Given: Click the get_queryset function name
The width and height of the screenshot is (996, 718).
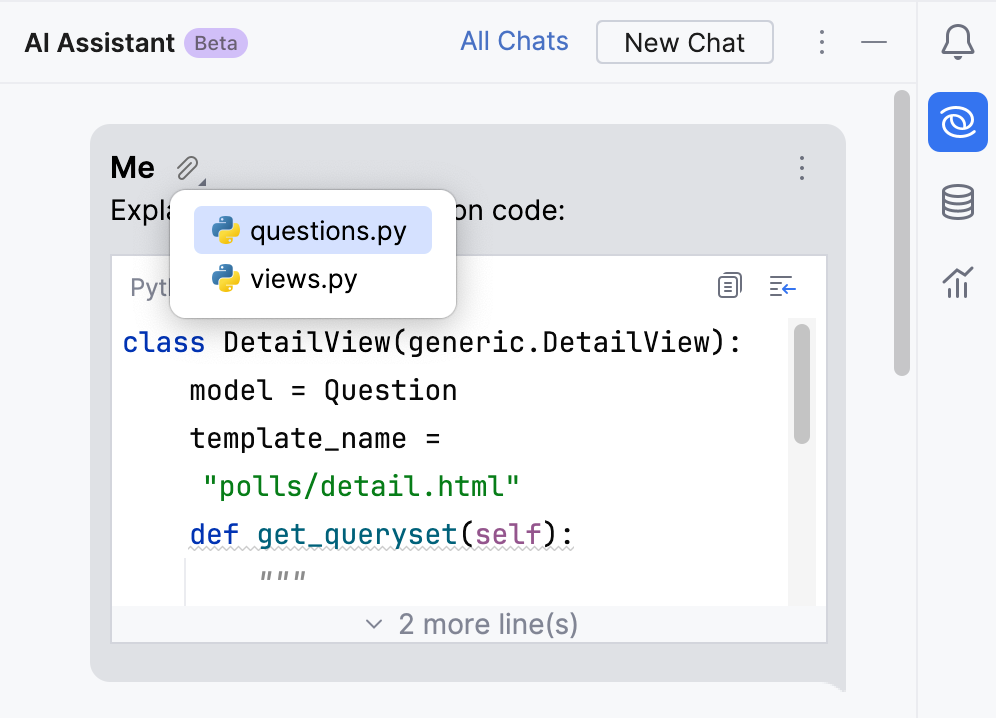Looking at the screenshot, I should click(357, 535).
